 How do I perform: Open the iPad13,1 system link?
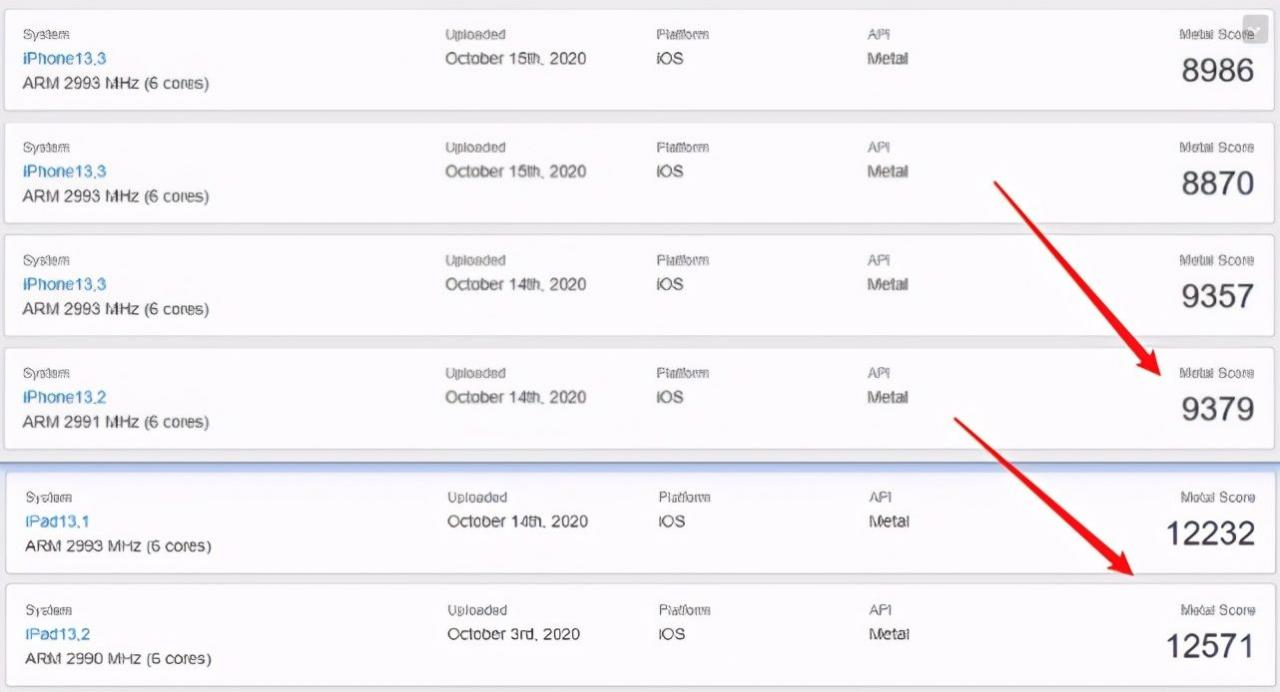pyautogui.click(x=58, y=521)
